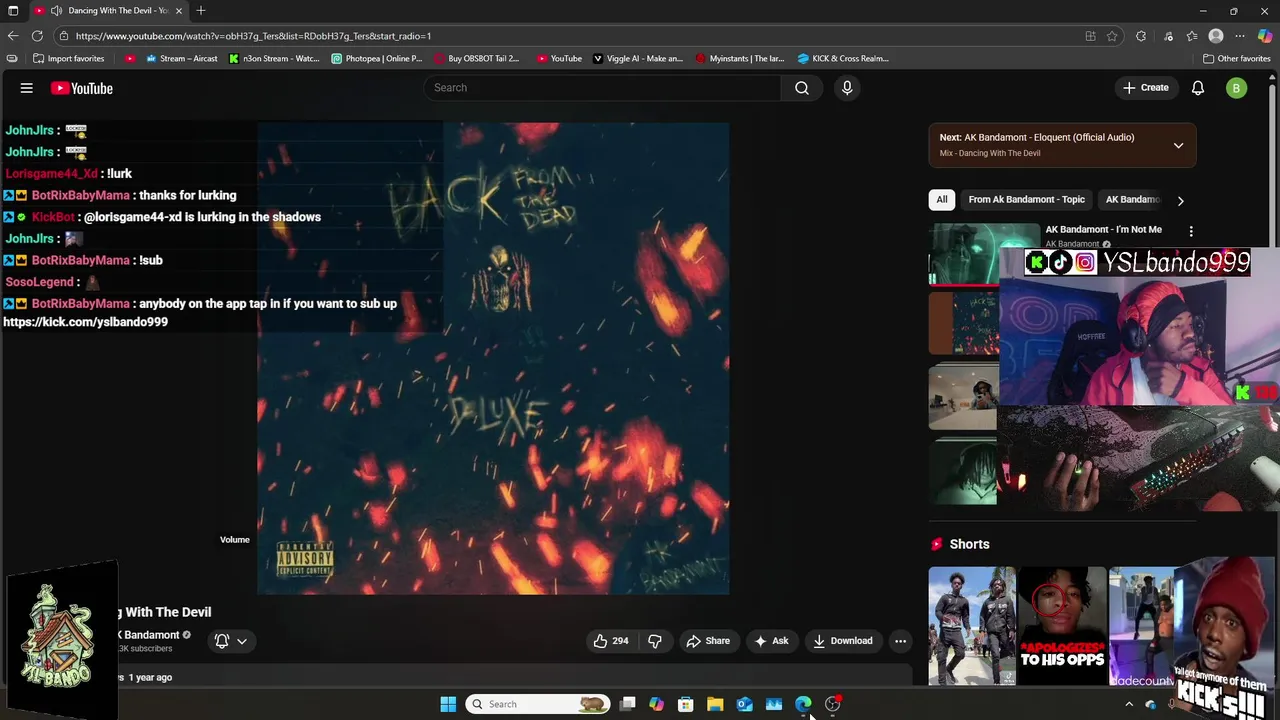
Task: Open the Buy OBSBOT Tail 2 bookmark
Action: coord(476,58)
